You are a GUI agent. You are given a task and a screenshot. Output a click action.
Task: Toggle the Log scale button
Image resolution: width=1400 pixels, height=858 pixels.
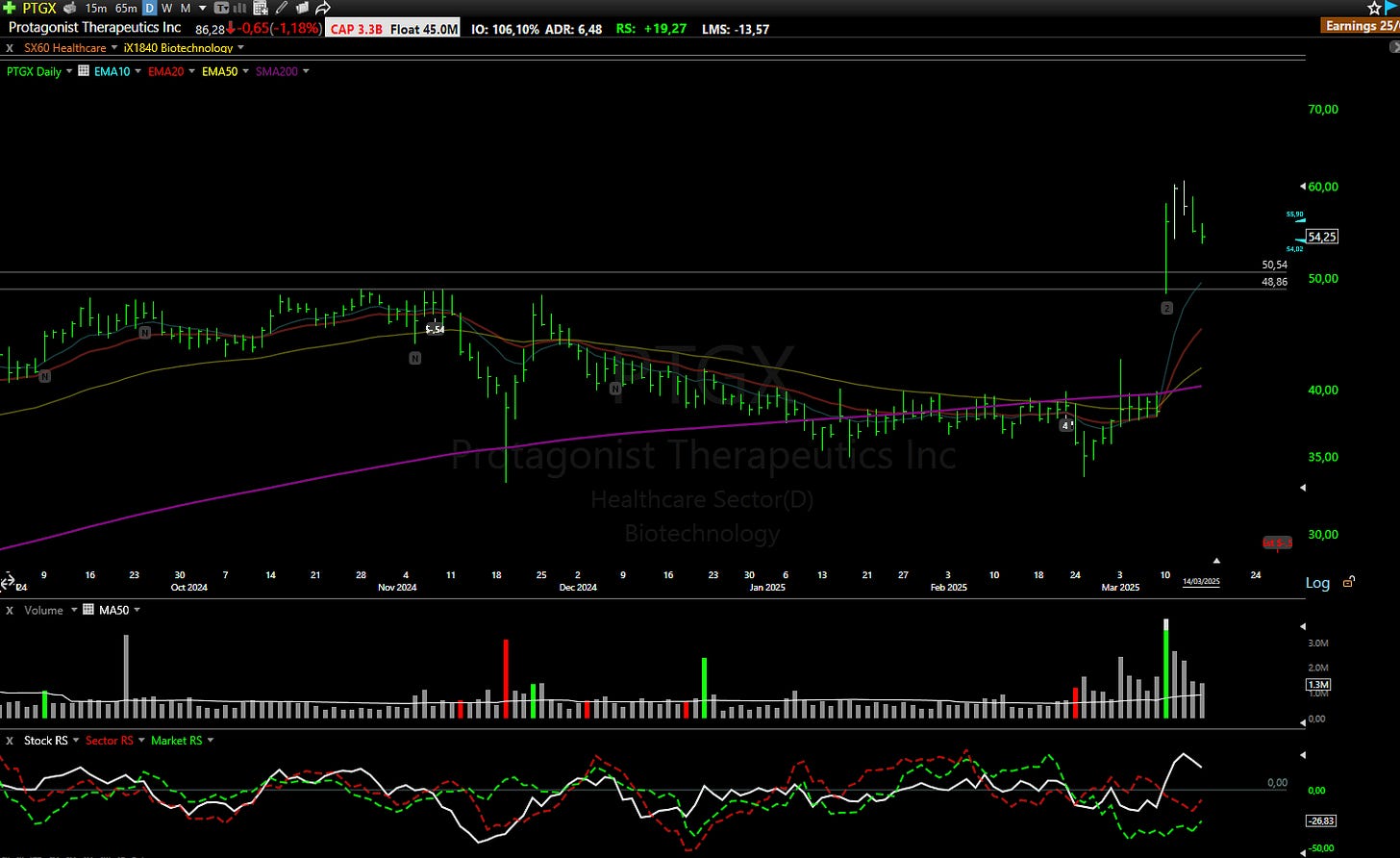[x=1317, y=583]
